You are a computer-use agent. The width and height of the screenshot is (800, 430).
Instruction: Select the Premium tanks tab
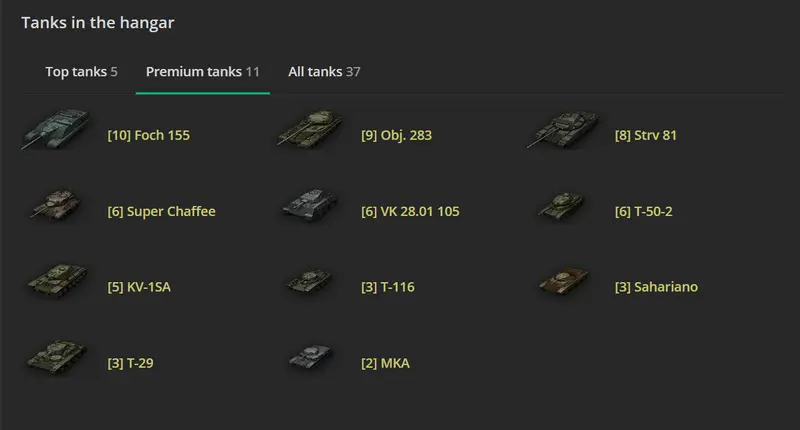click(x=203, y=72)
